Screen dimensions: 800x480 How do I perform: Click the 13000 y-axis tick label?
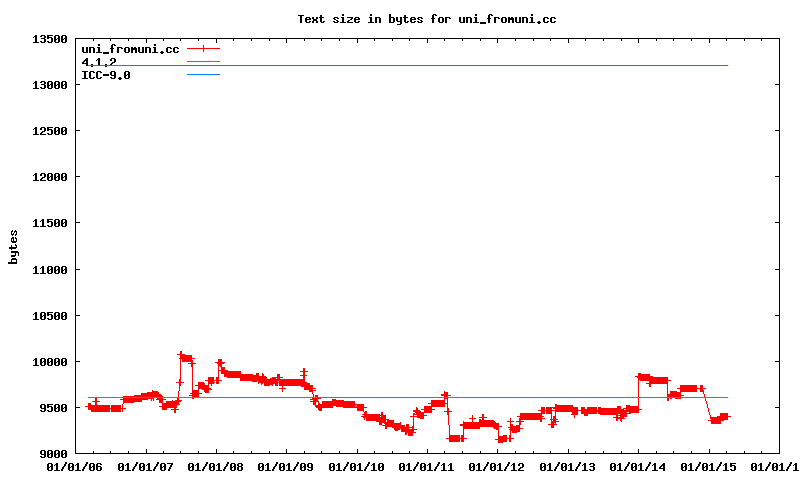(49, 85)
